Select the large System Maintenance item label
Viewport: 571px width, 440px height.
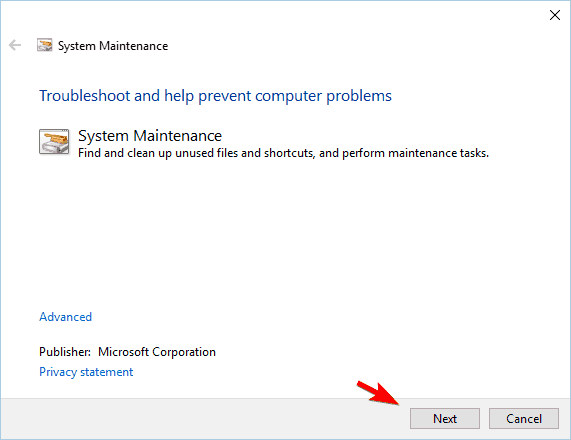click(x=150, y=136)
